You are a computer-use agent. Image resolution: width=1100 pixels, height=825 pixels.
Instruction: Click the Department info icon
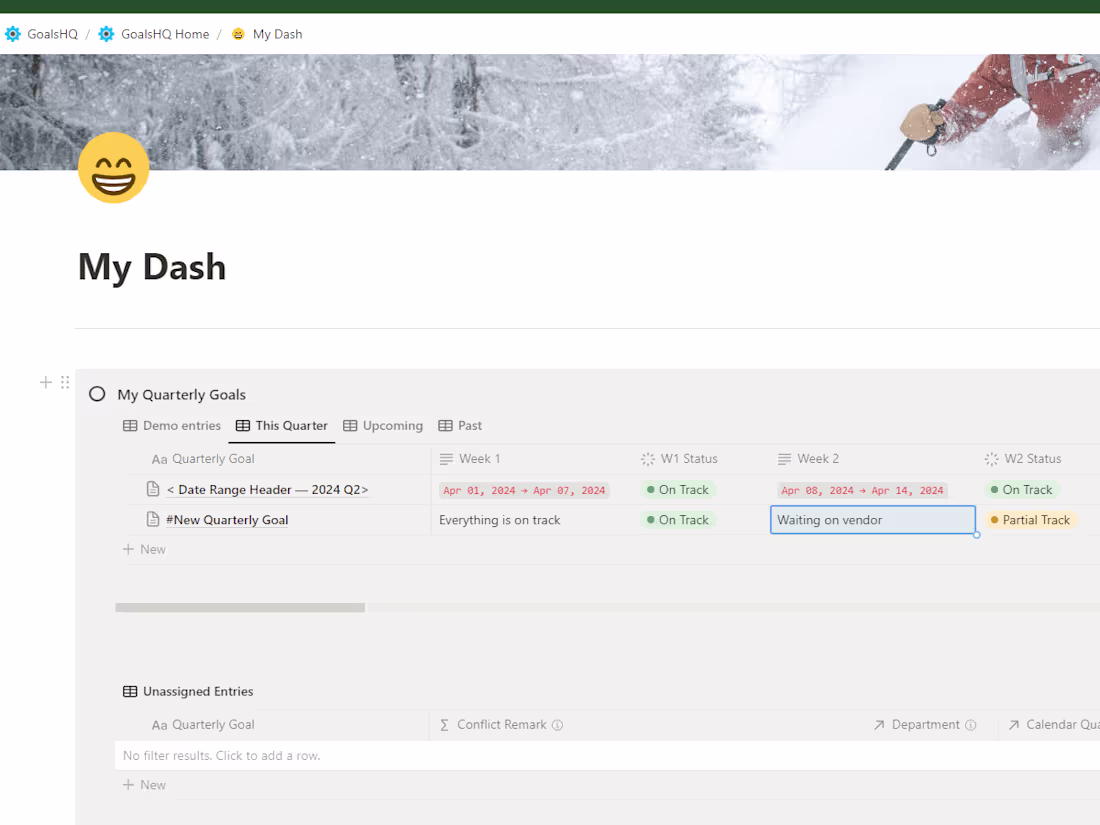971,725
